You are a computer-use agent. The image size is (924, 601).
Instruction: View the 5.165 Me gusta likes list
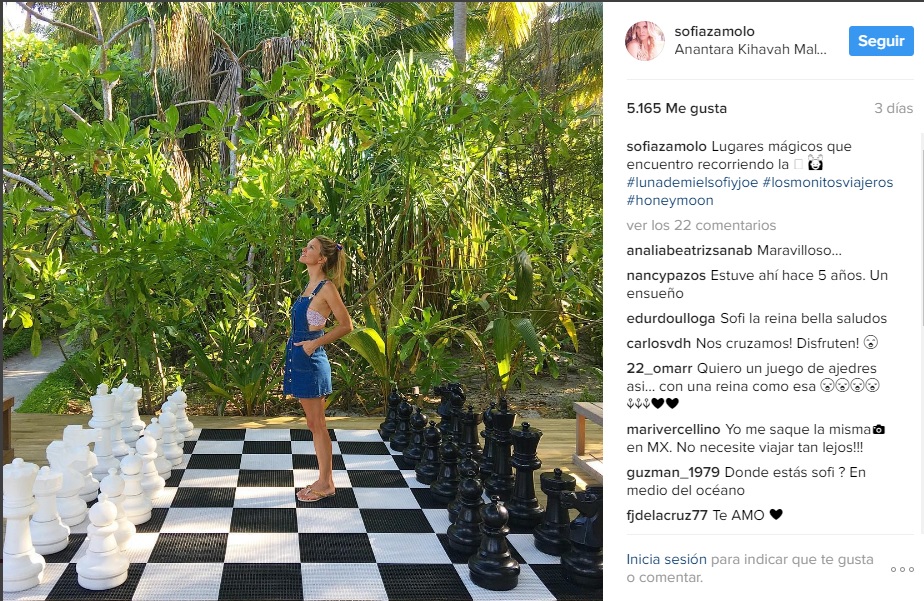point(676,108)
